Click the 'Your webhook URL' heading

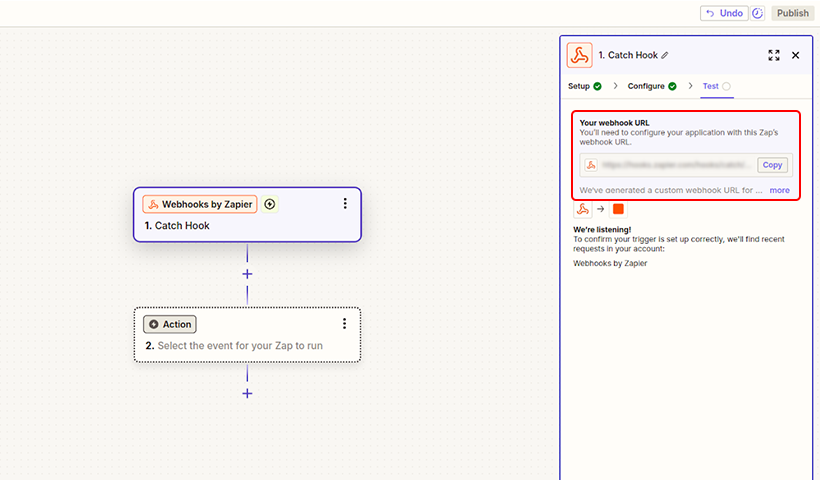pyautogui.click(x=614, y=123)
